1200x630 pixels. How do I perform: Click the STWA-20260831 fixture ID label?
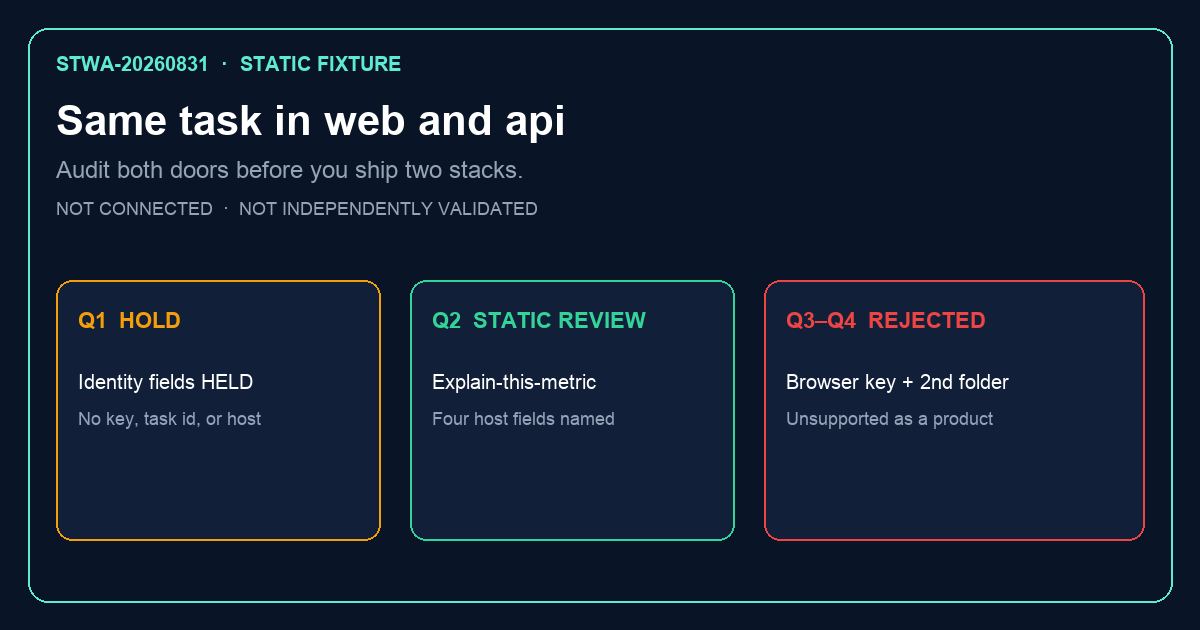[x=132, y=64]
